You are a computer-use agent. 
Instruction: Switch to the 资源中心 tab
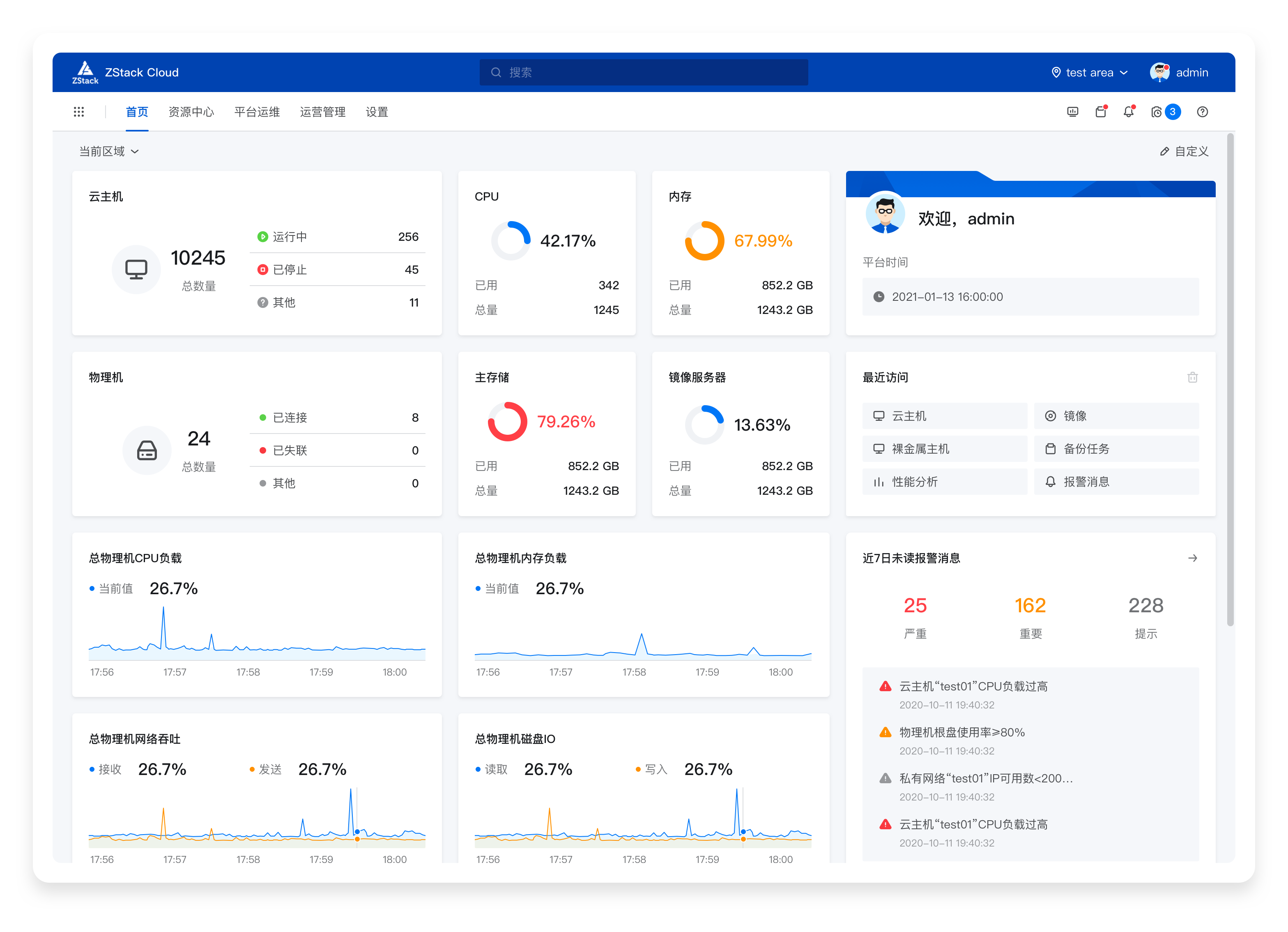point(191,112)
